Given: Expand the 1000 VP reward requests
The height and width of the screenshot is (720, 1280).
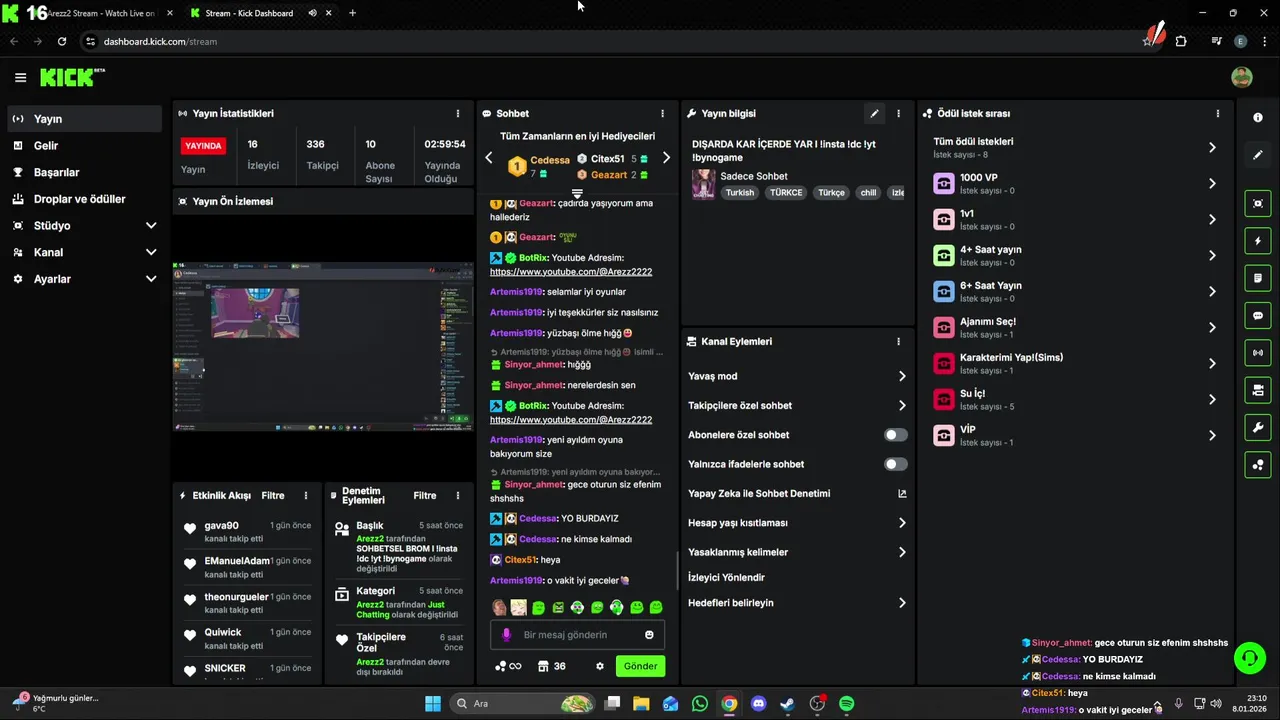Looking at the screenshot, I should click(x=1076, y=183).
